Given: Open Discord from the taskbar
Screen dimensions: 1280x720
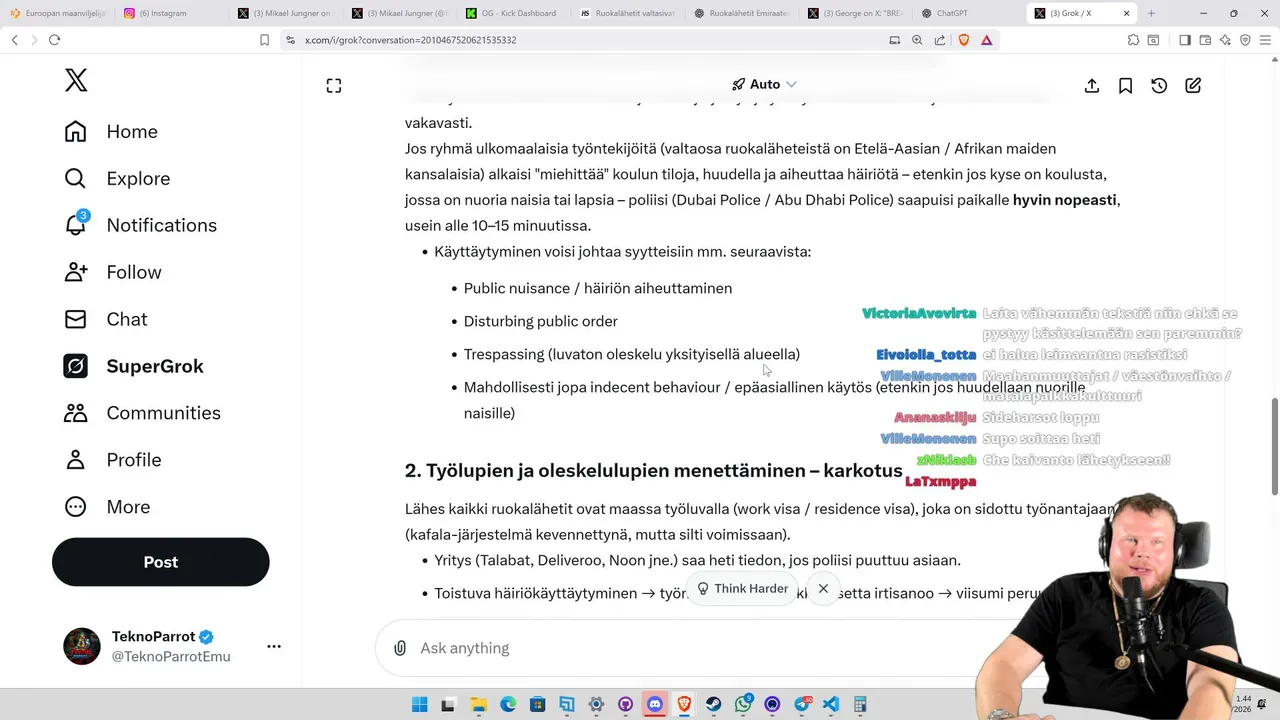Looking at the screenshot, I should point(655,704).
